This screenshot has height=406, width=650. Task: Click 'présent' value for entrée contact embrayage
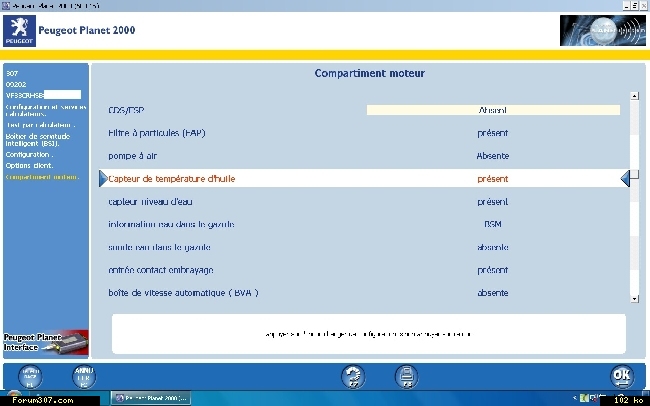(x=492, y=270)
